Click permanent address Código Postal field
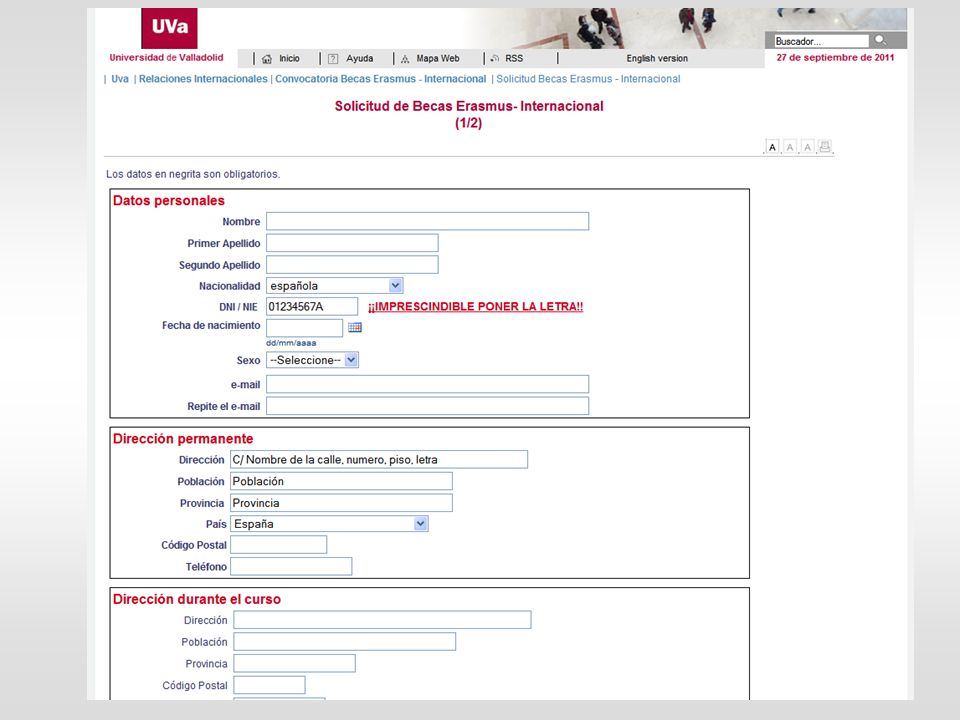 coord(279,545)
